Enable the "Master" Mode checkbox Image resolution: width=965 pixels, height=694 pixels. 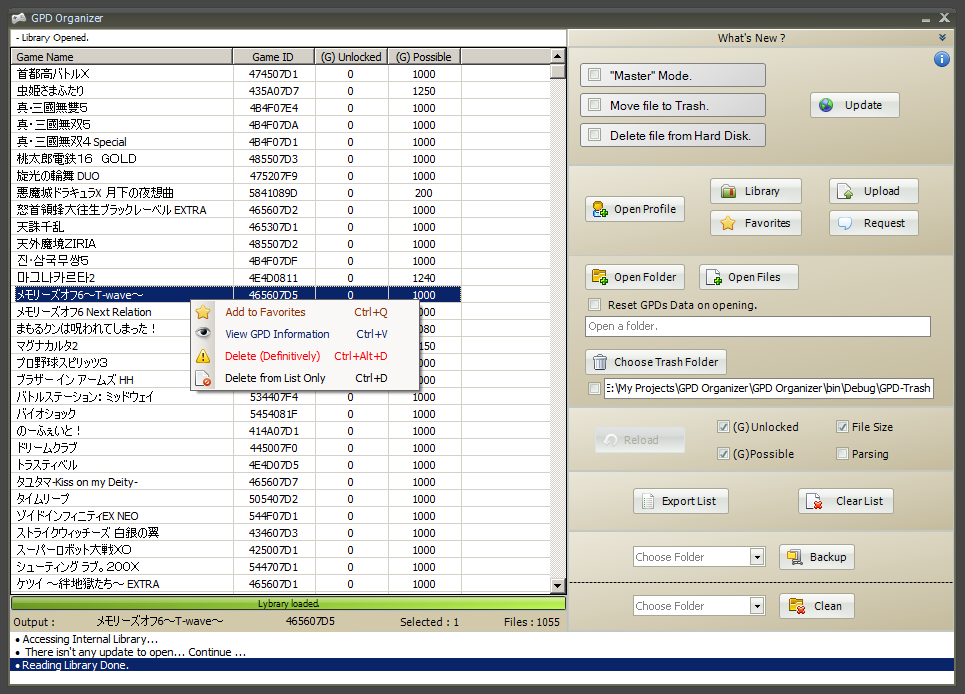point(595,75)
